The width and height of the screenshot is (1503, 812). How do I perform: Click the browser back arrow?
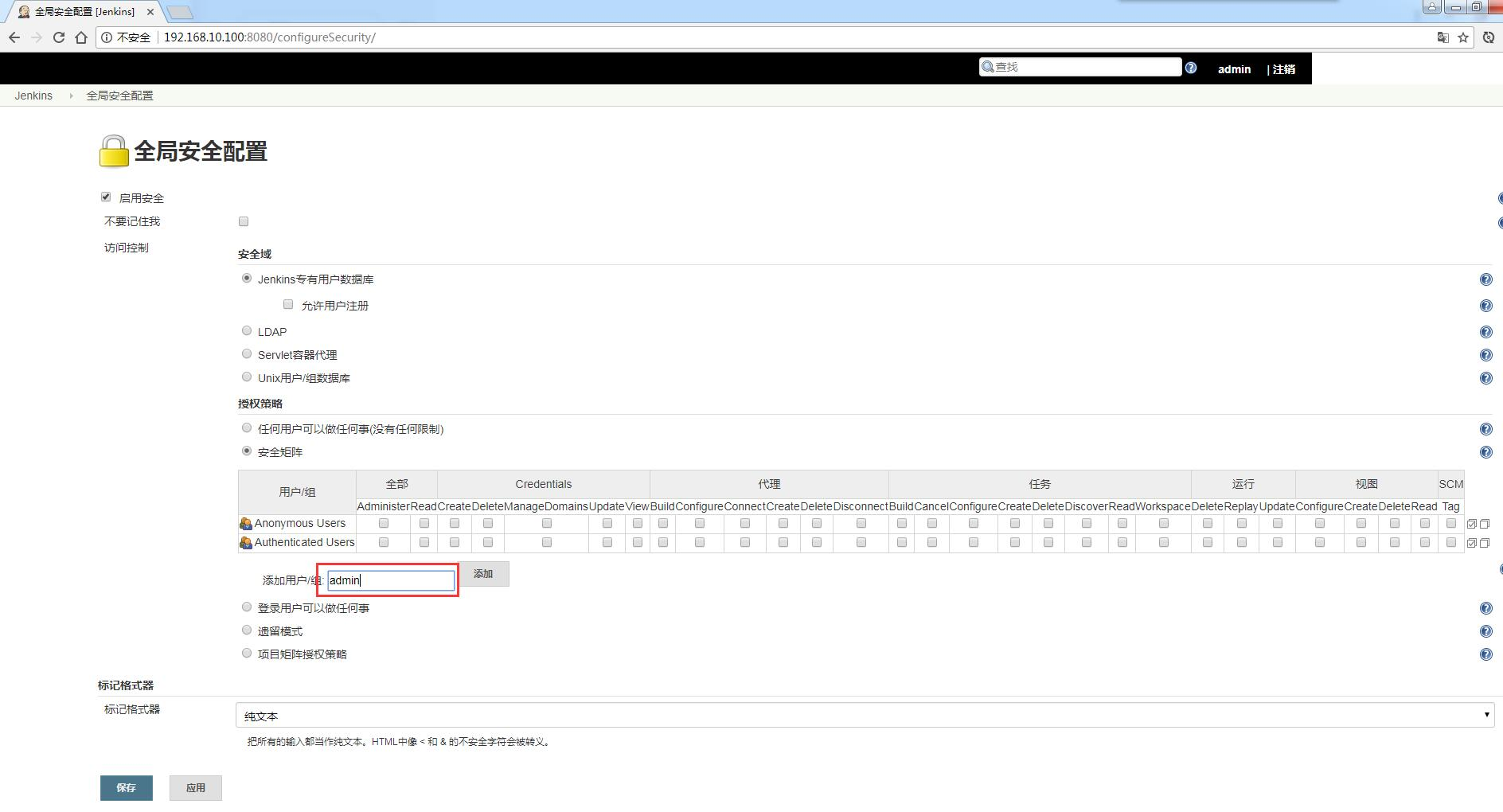coord(14,37)
